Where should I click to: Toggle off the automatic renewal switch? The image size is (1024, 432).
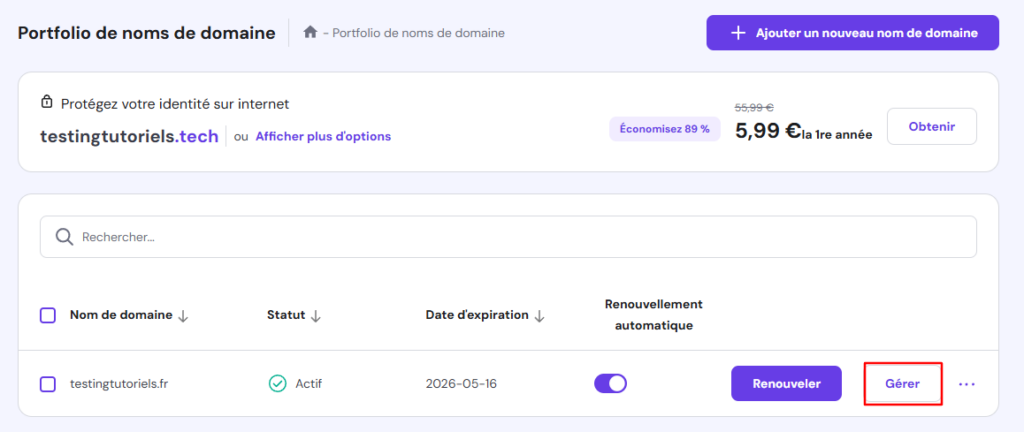coord(610,384)
